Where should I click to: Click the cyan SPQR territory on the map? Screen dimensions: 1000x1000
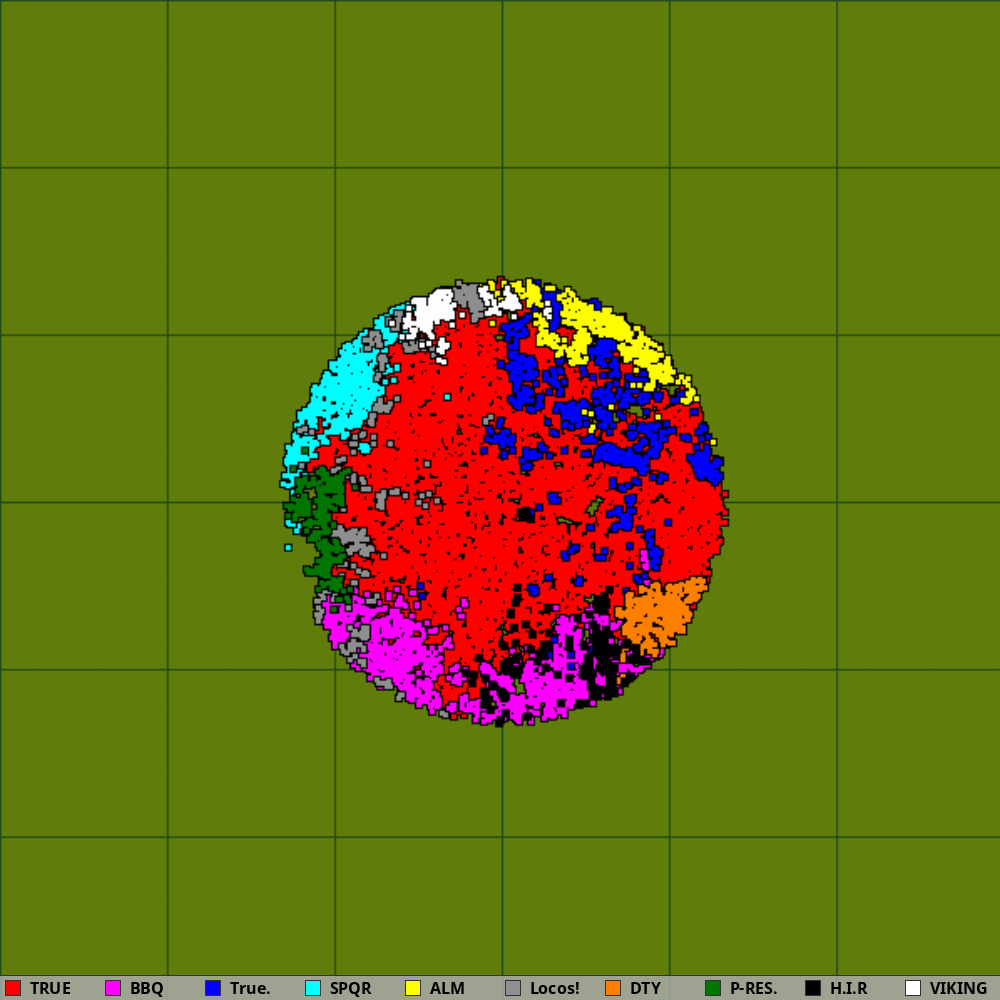pyautogui.click(x=340, y=390)
